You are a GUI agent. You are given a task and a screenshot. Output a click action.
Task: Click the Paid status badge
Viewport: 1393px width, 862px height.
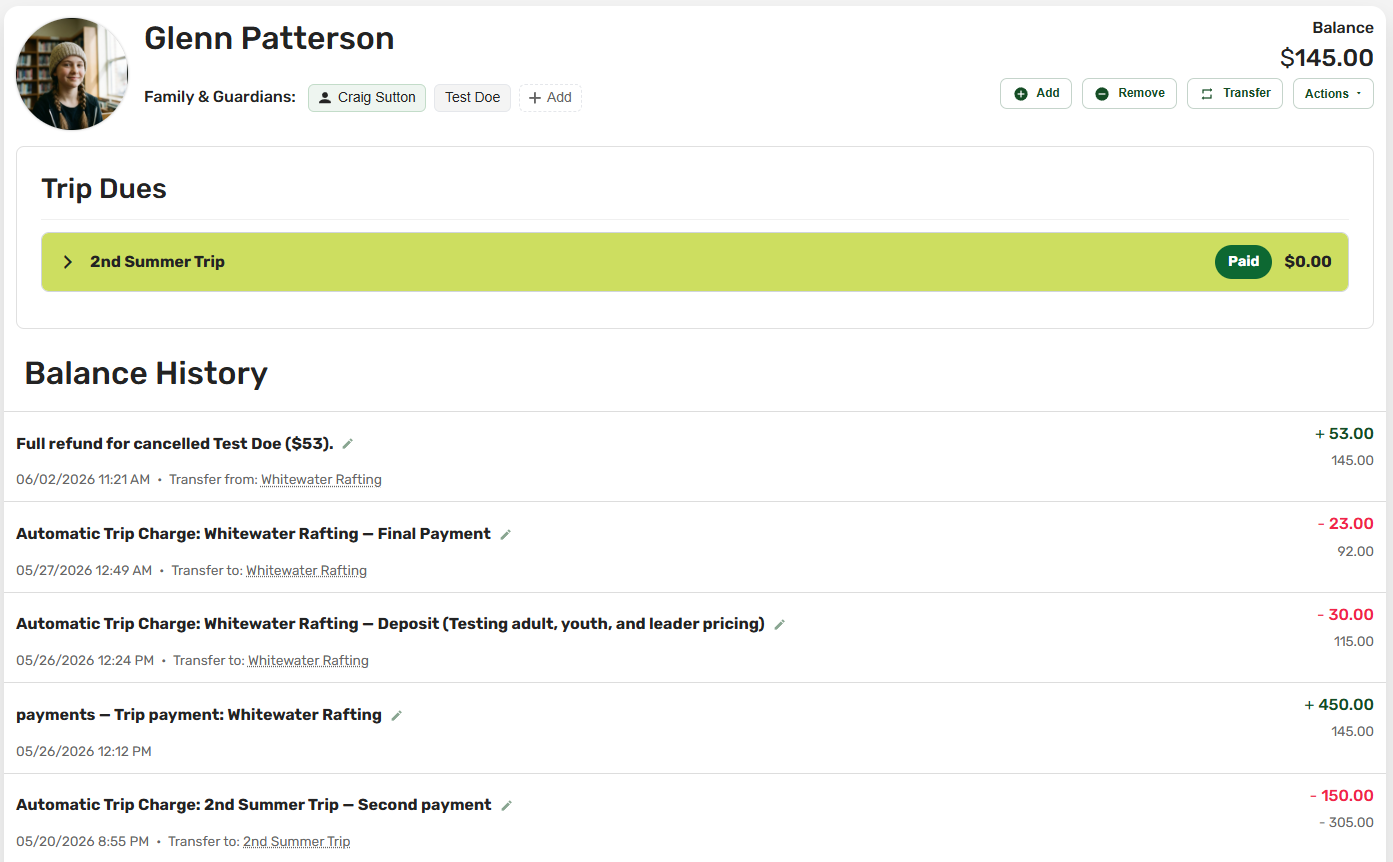[x=1243, y=262]
